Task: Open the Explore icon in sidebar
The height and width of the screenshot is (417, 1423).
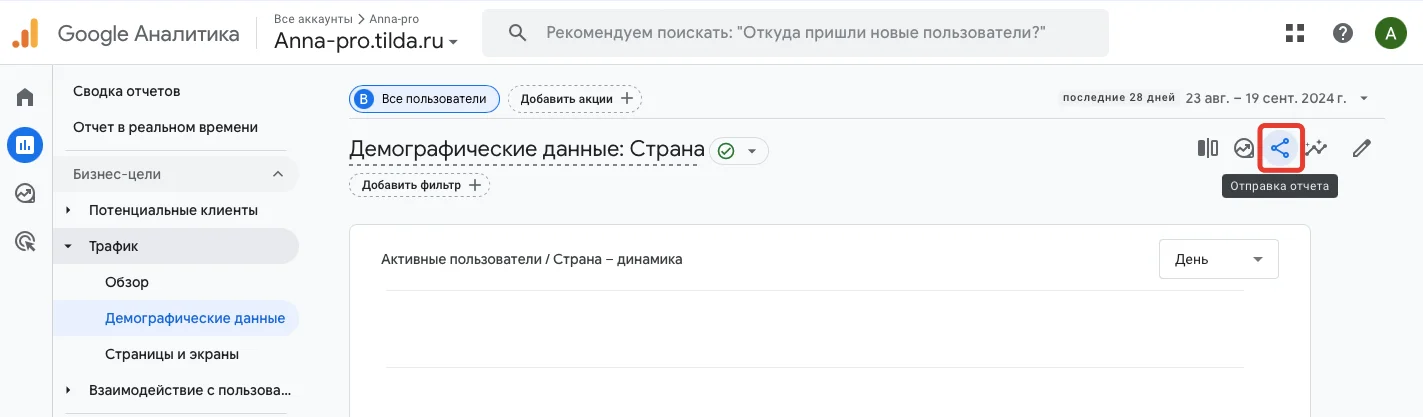Action: [x=25, y=193]
